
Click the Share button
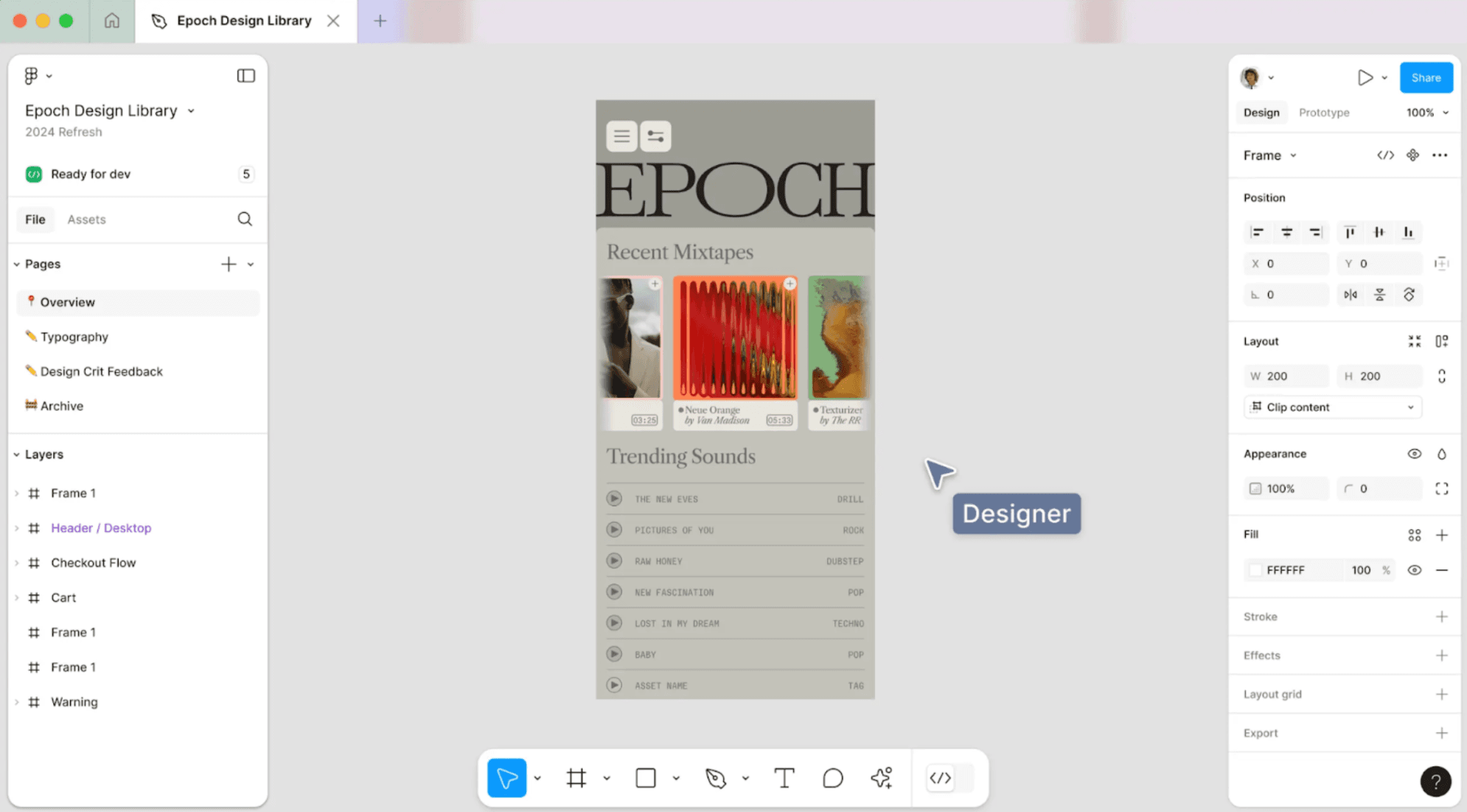(x=1426, y=77)
